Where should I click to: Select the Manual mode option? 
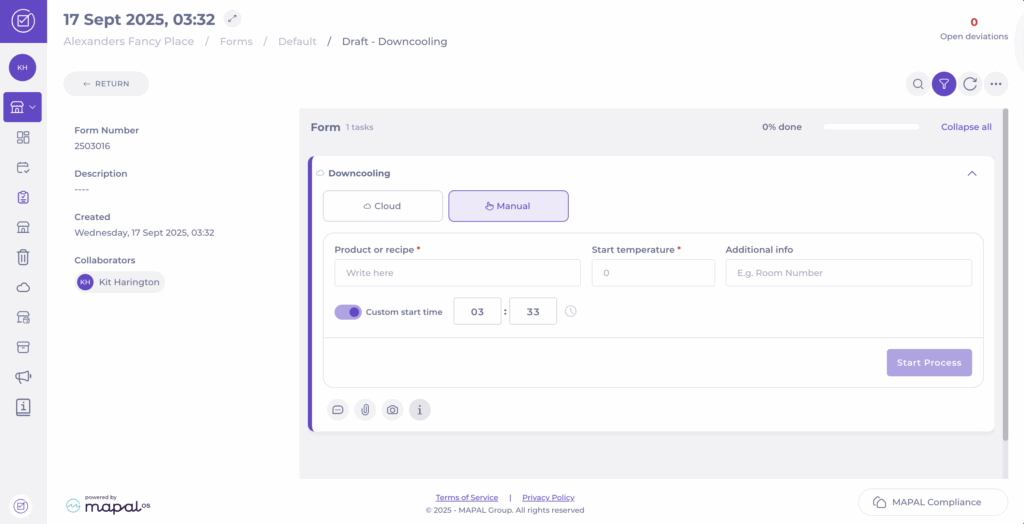508,206
